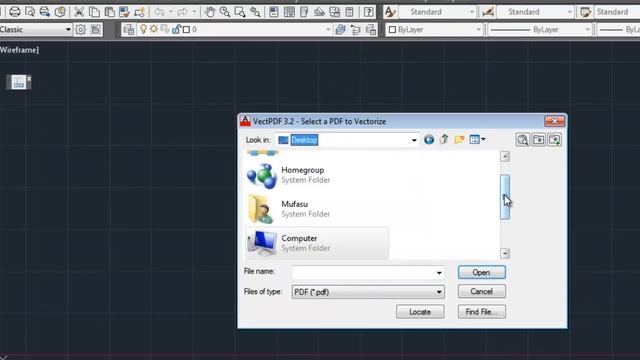This screenshot has height=360, width=640.
Task: Expand the layer list dropdown arrow
Action: point(327,29)
